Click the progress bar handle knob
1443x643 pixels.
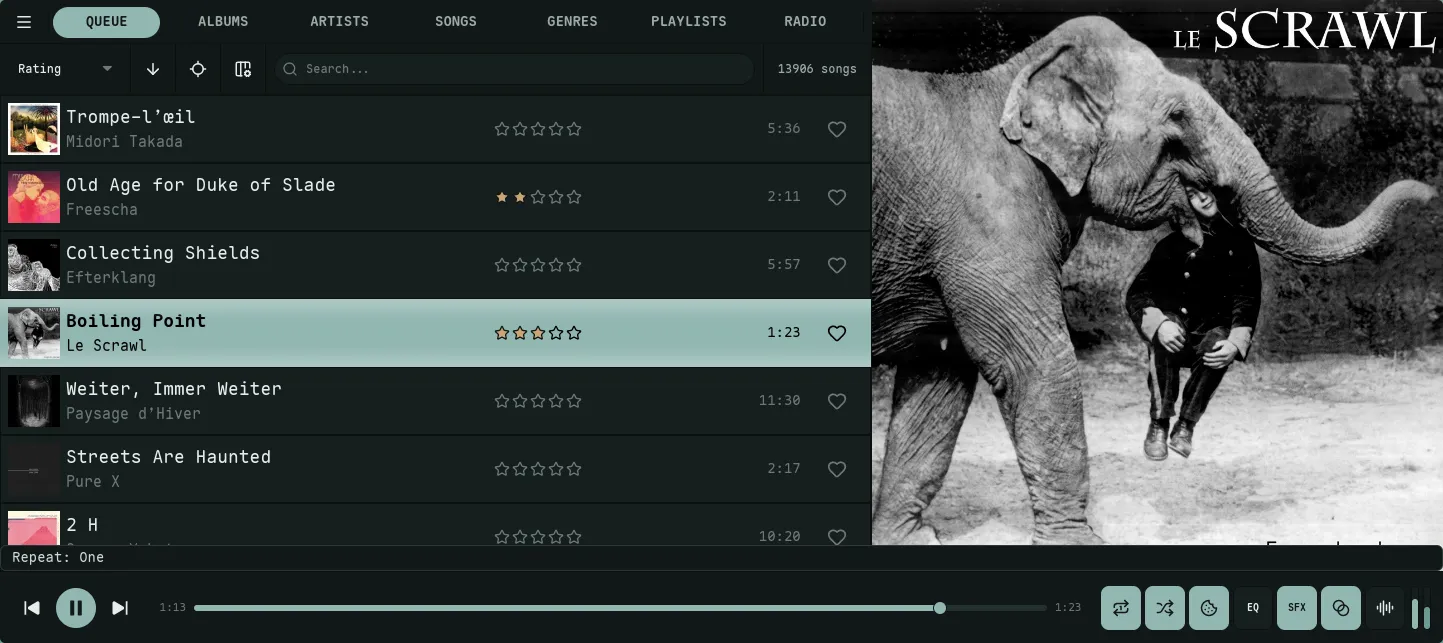(939, 608)
